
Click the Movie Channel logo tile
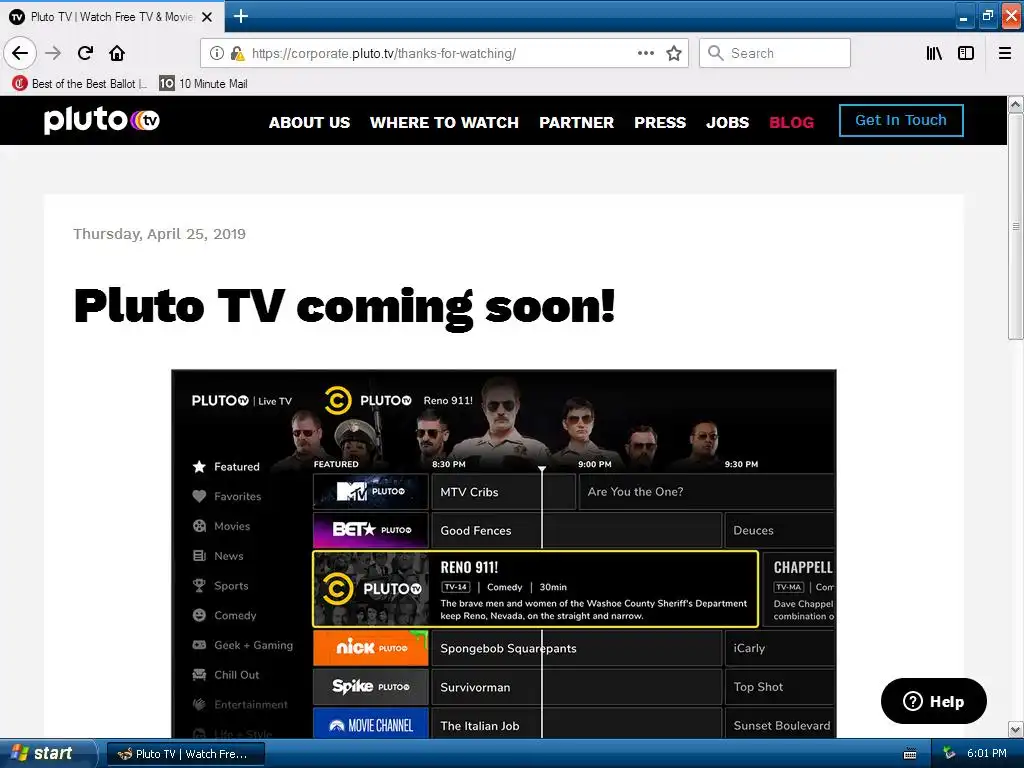(x=370, y=725)
